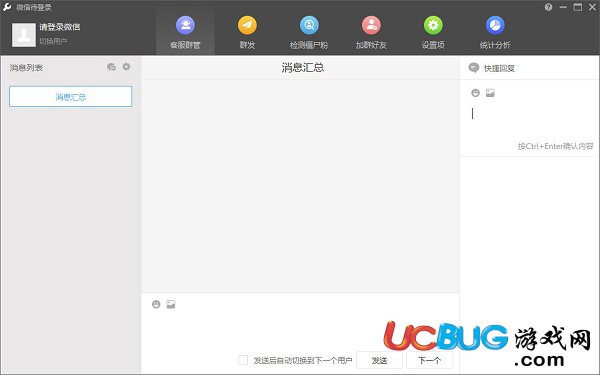
Task: Go to the 加群好友 tab
Action: point(371,33)
